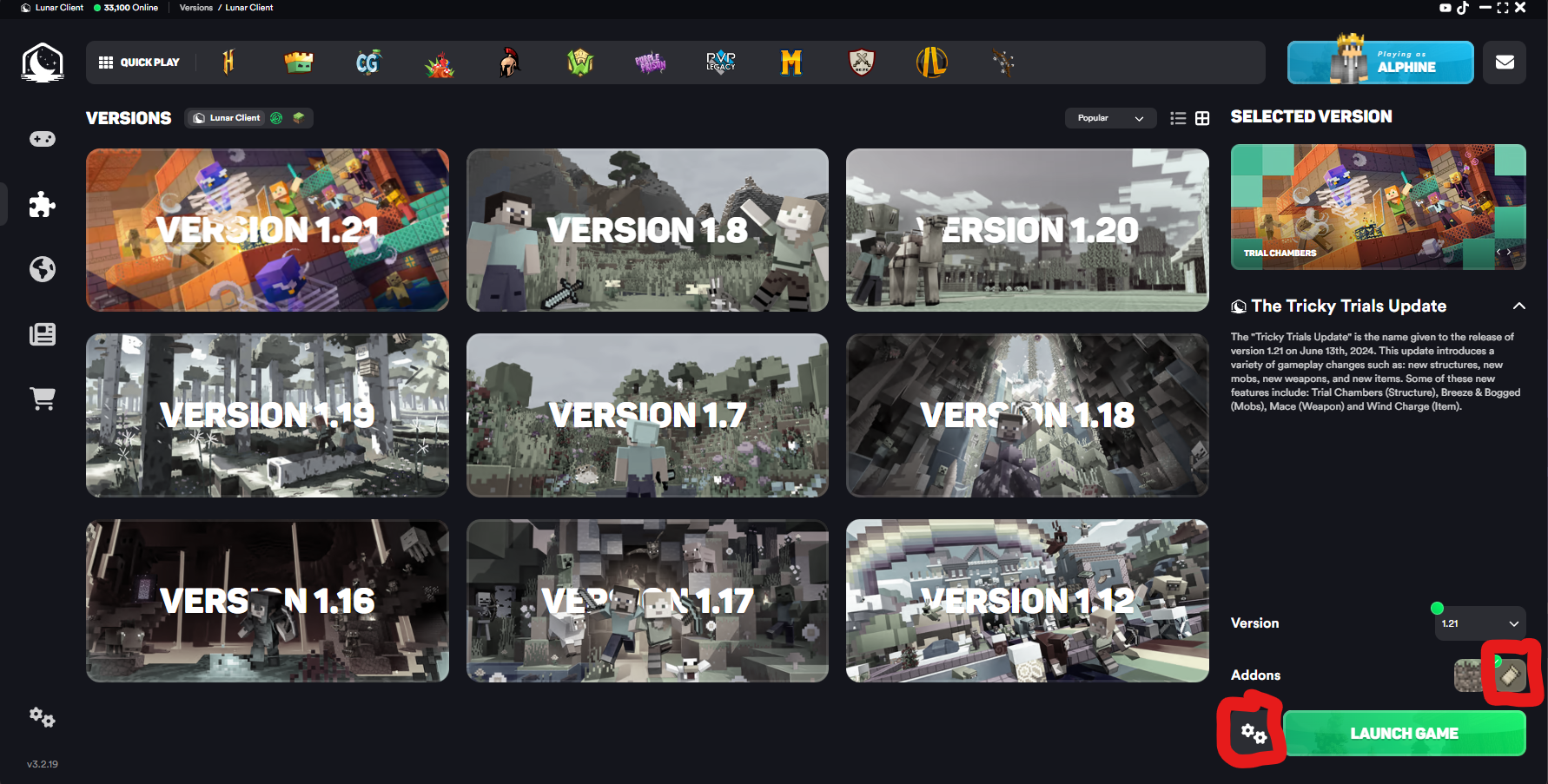Open the Lunar Client moon logo home
Viewport: 1548px width, 784px height.
[43, 63]
